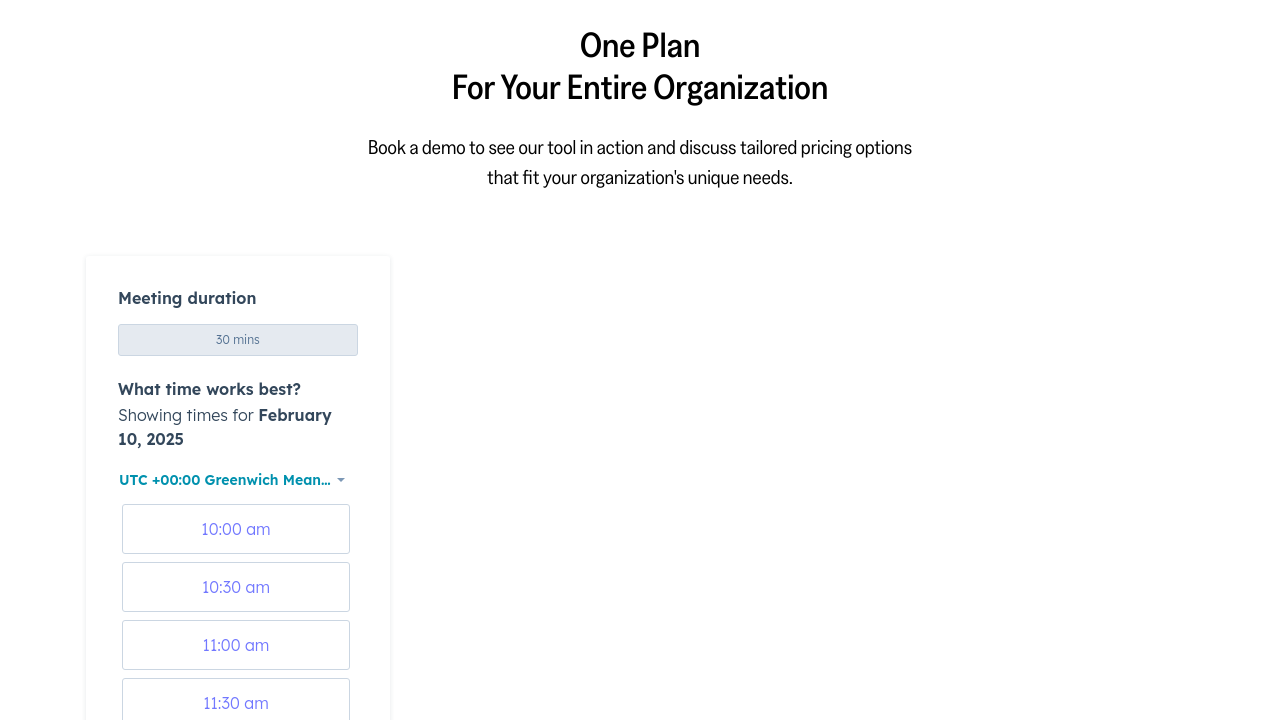This screenshot has height=720, width=1280.
Task: Click the "tailored pricing options" text
Action: pos(826,148)
